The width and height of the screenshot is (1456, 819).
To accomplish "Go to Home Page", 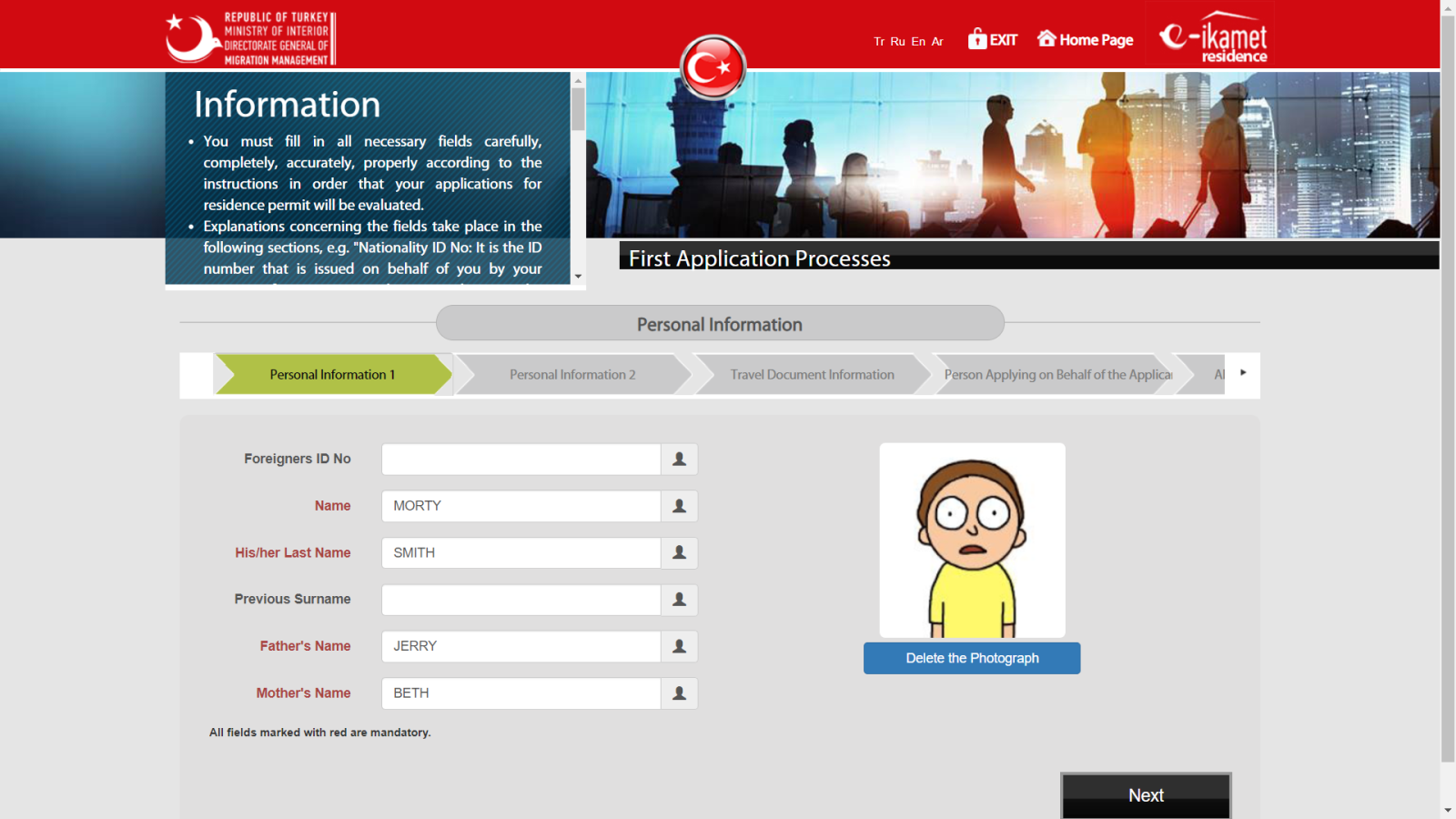I will (1085, 40).
